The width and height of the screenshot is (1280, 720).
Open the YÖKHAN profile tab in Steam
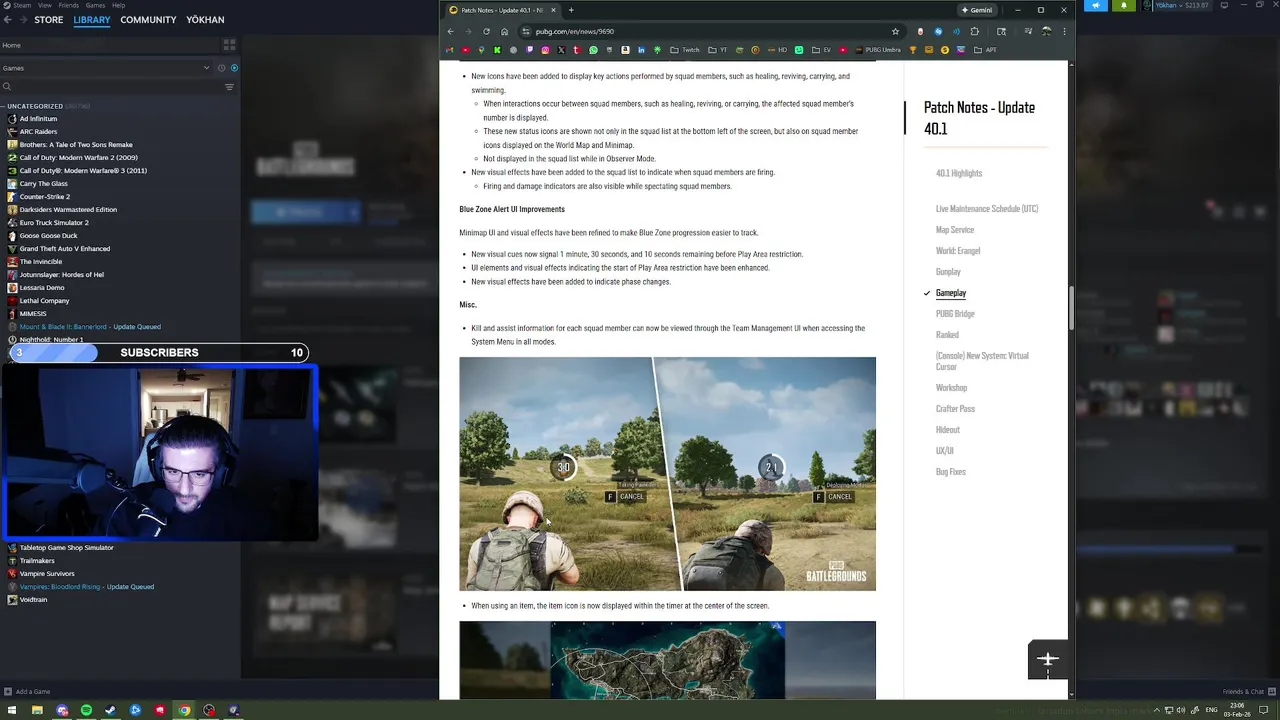click(x=205, y=20)
